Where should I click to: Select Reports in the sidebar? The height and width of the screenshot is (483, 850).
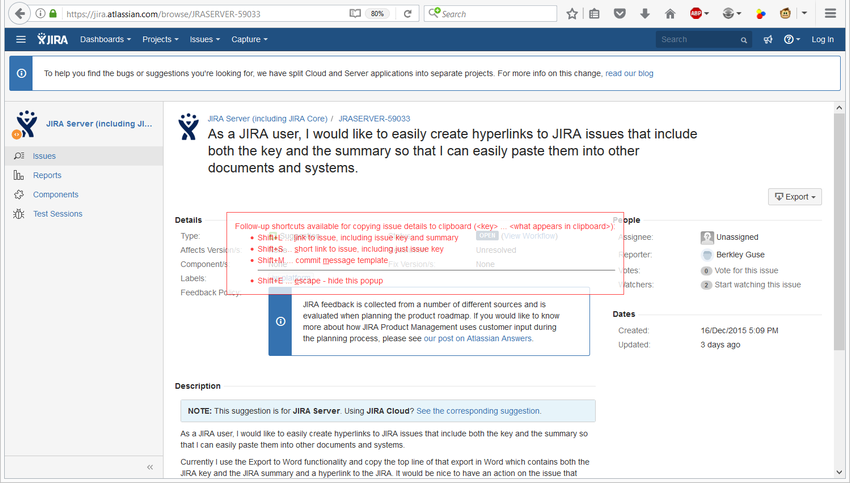(84, 175)
